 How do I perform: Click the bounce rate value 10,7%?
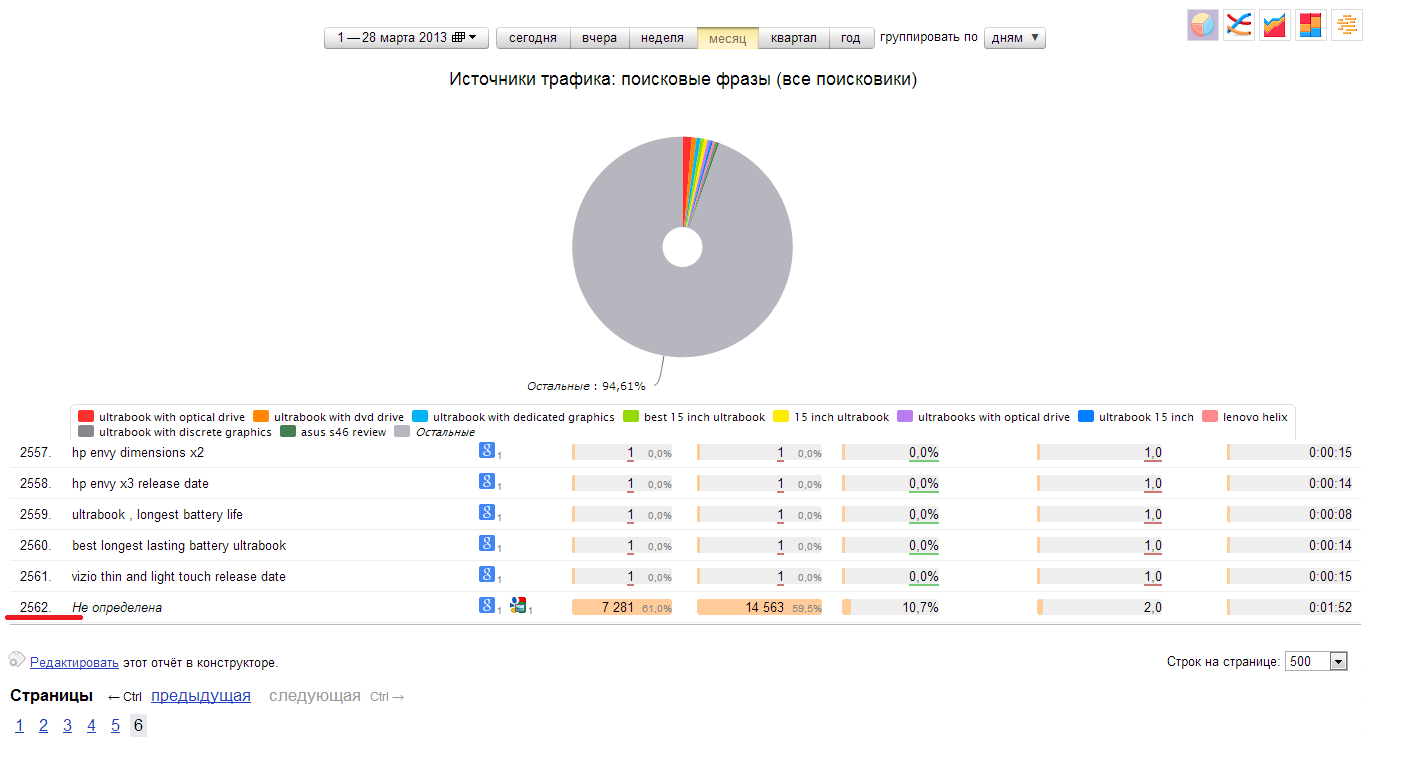(923, 607)
